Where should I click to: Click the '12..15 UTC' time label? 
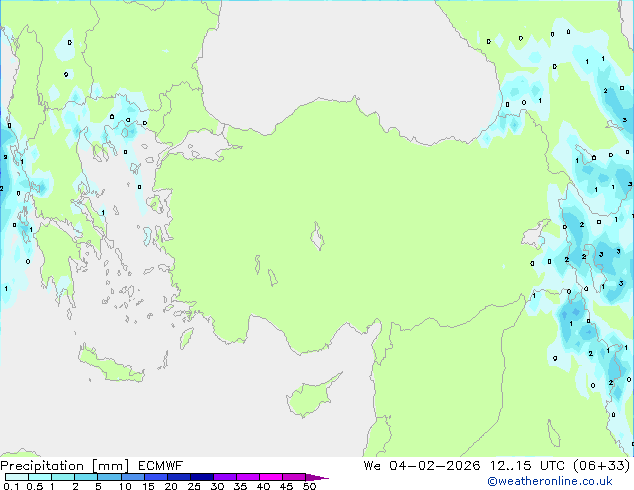527,466
